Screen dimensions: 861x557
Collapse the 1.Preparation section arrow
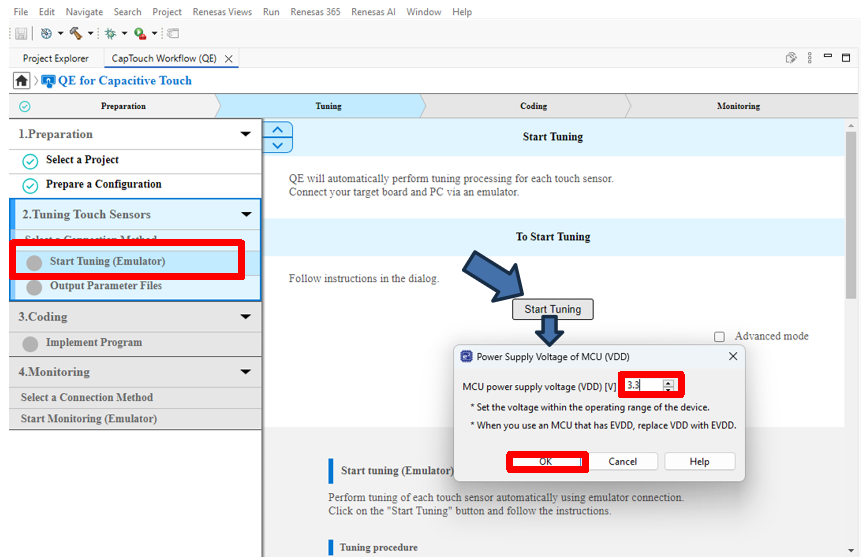click(245, 134)
